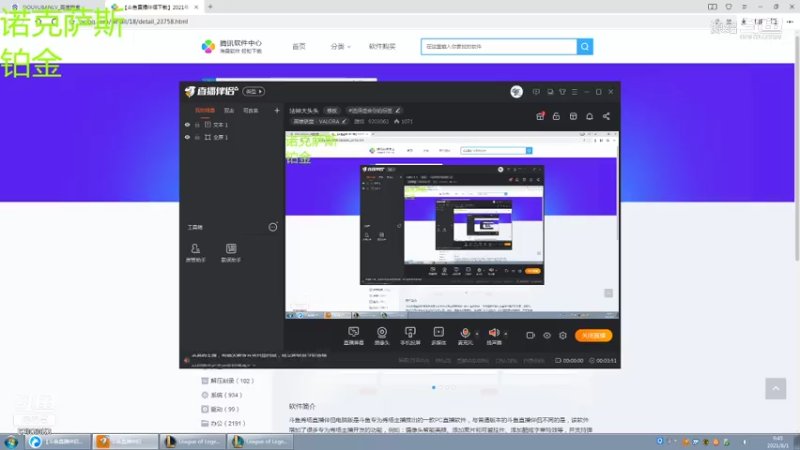Start recording with the camcorder icon

coord(531,335)
